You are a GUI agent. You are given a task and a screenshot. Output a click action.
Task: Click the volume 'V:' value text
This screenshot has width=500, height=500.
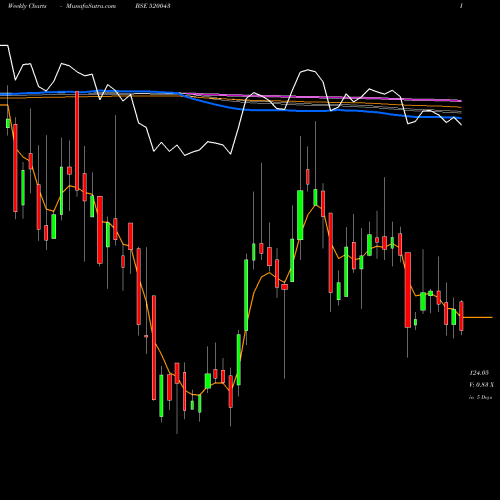click(x=481, y=385)
